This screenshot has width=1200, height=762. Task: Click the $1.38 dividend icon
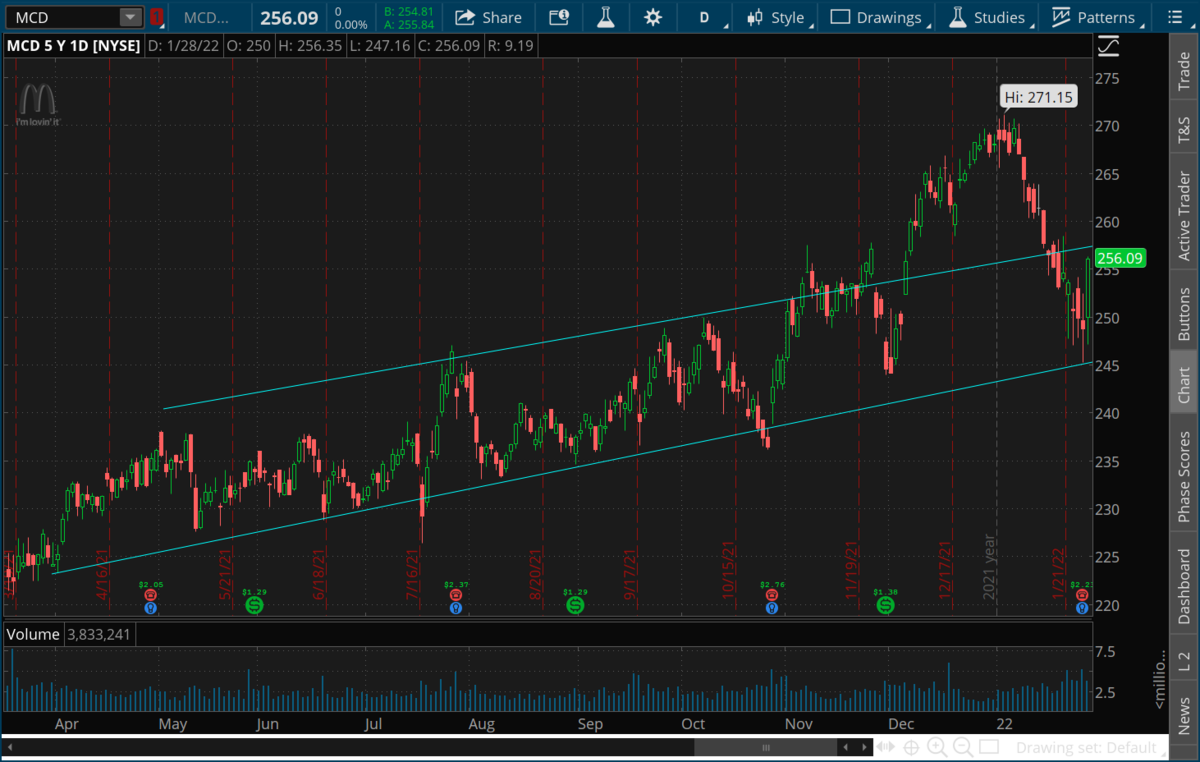885,605
